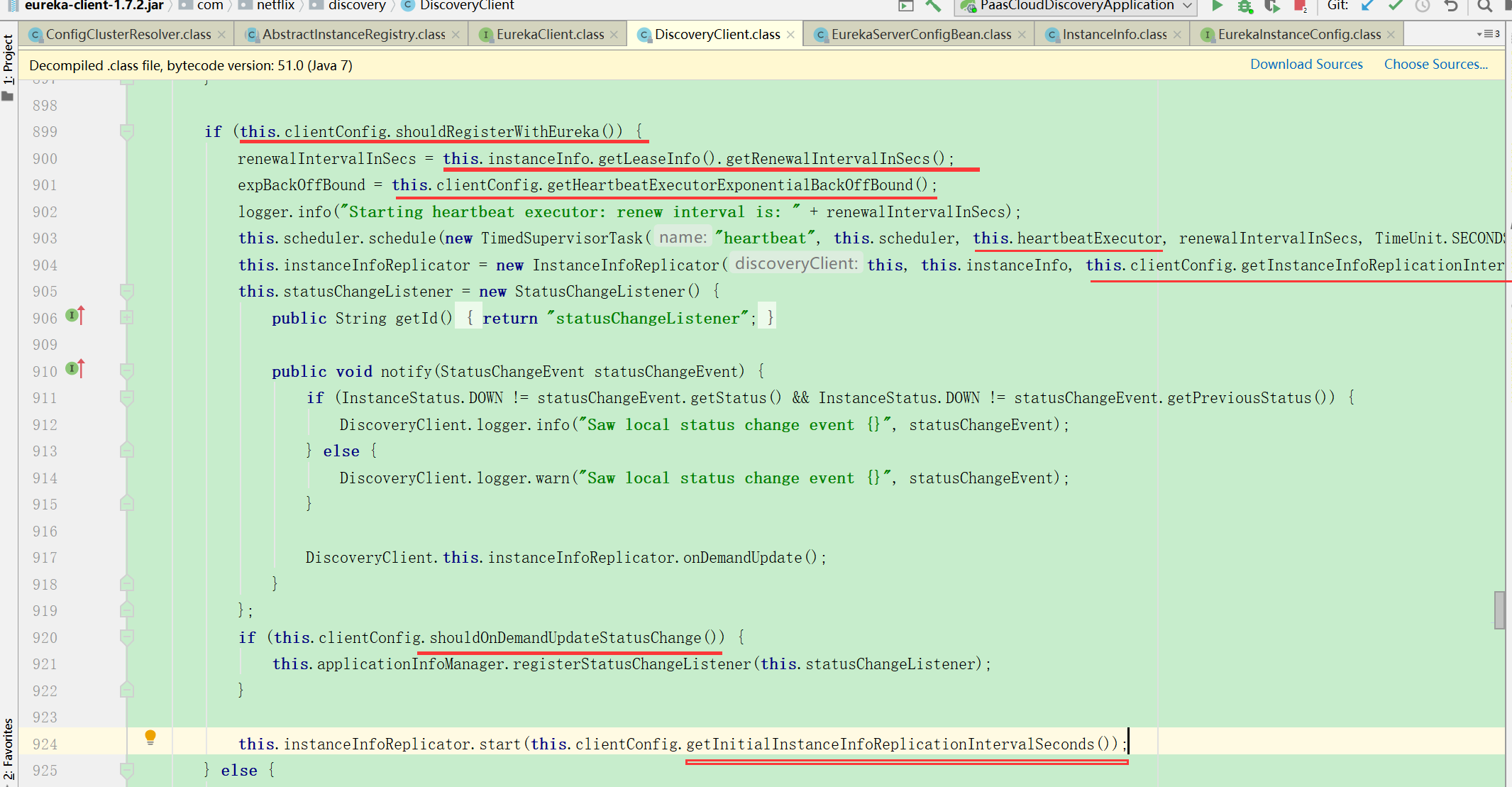Click Git update project arrow icon
Screen dimensions: 1512x787
point(1367,6)
